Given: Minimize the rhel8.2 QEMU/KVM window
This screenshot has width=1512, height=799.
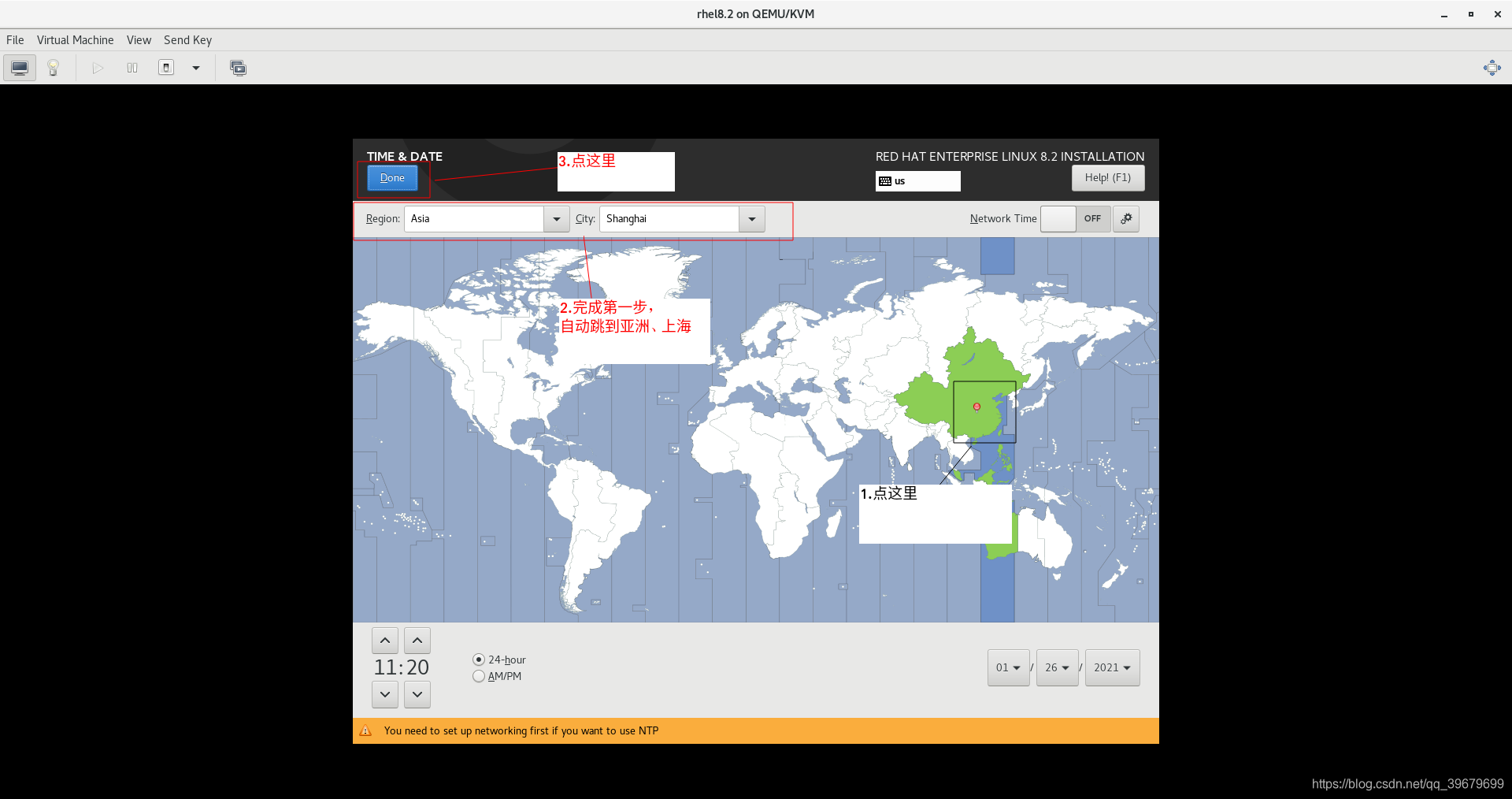Looking at the screenshot, I should coord(1444,14).
